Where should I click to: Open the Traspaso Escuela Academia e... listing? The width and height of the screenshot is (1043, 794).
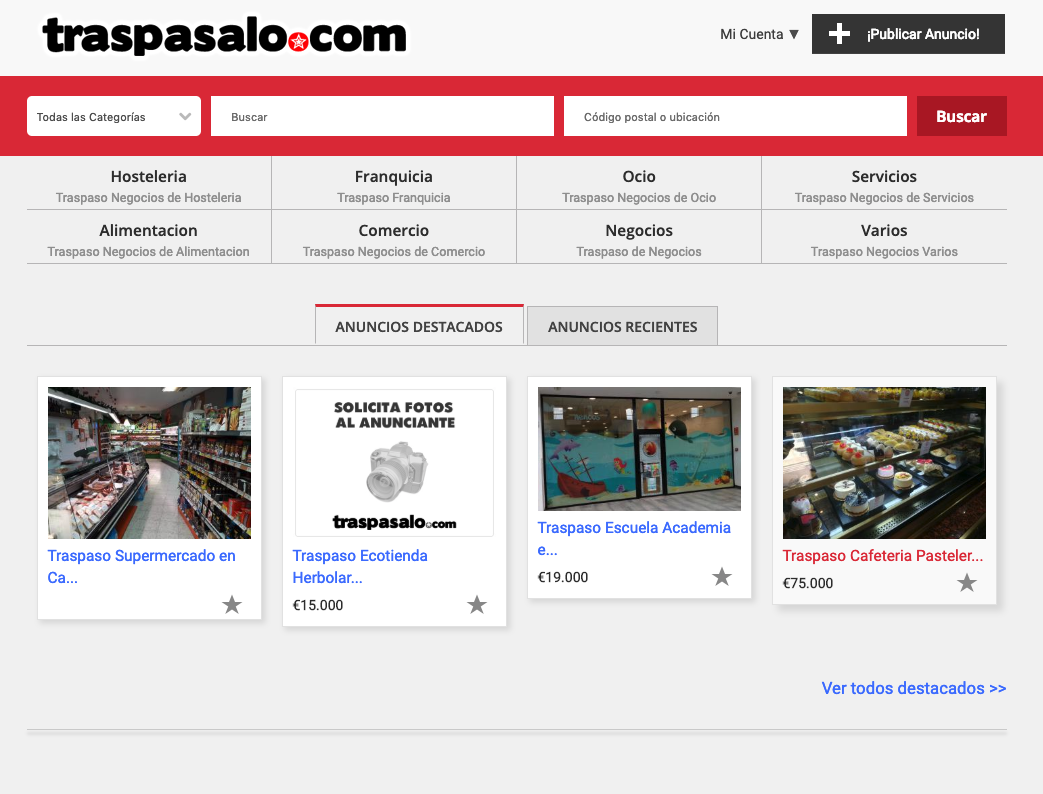click(634, 539)
